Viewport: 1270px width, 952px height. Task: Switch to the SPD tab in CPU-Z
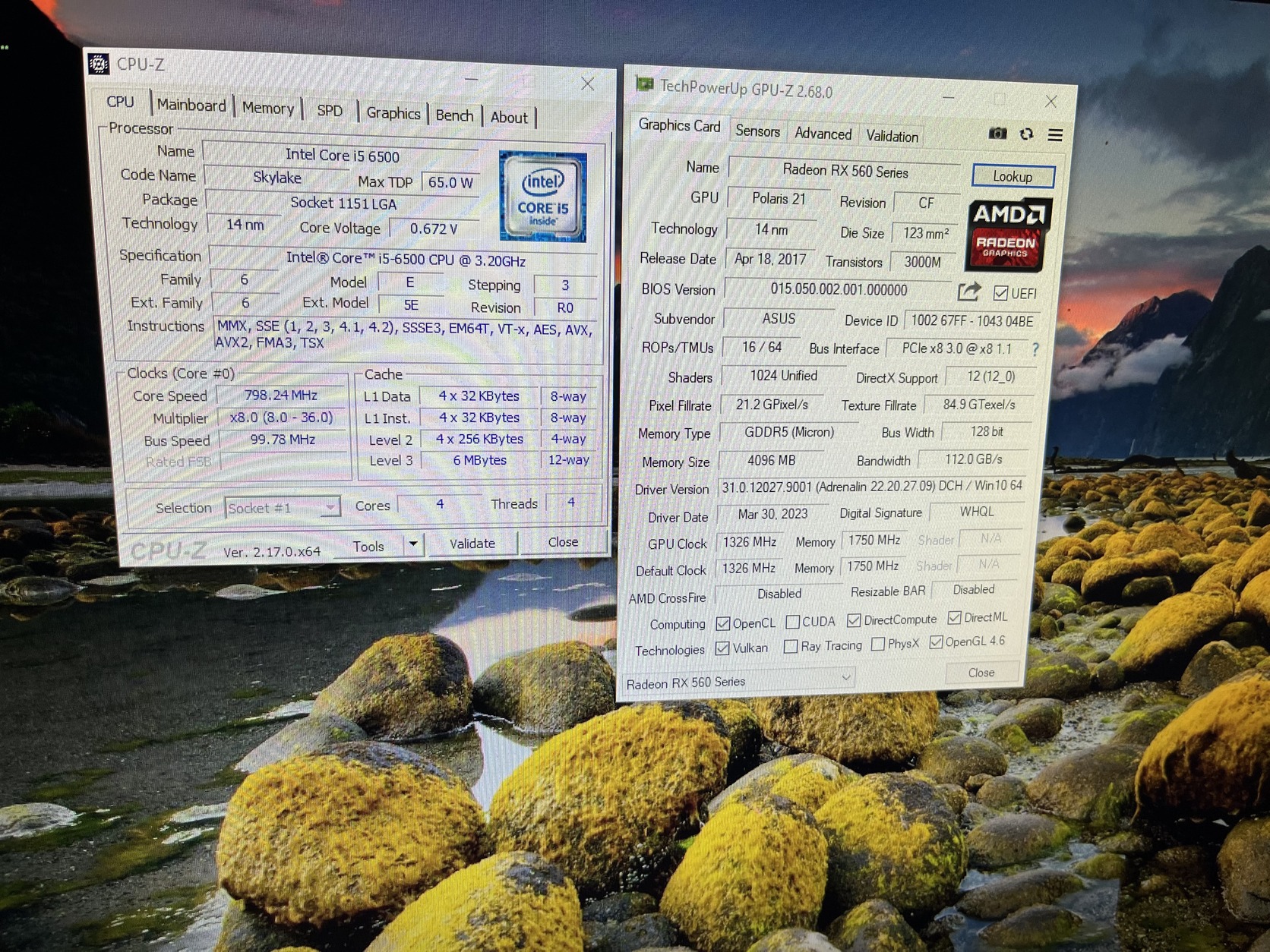coord(330,111)
